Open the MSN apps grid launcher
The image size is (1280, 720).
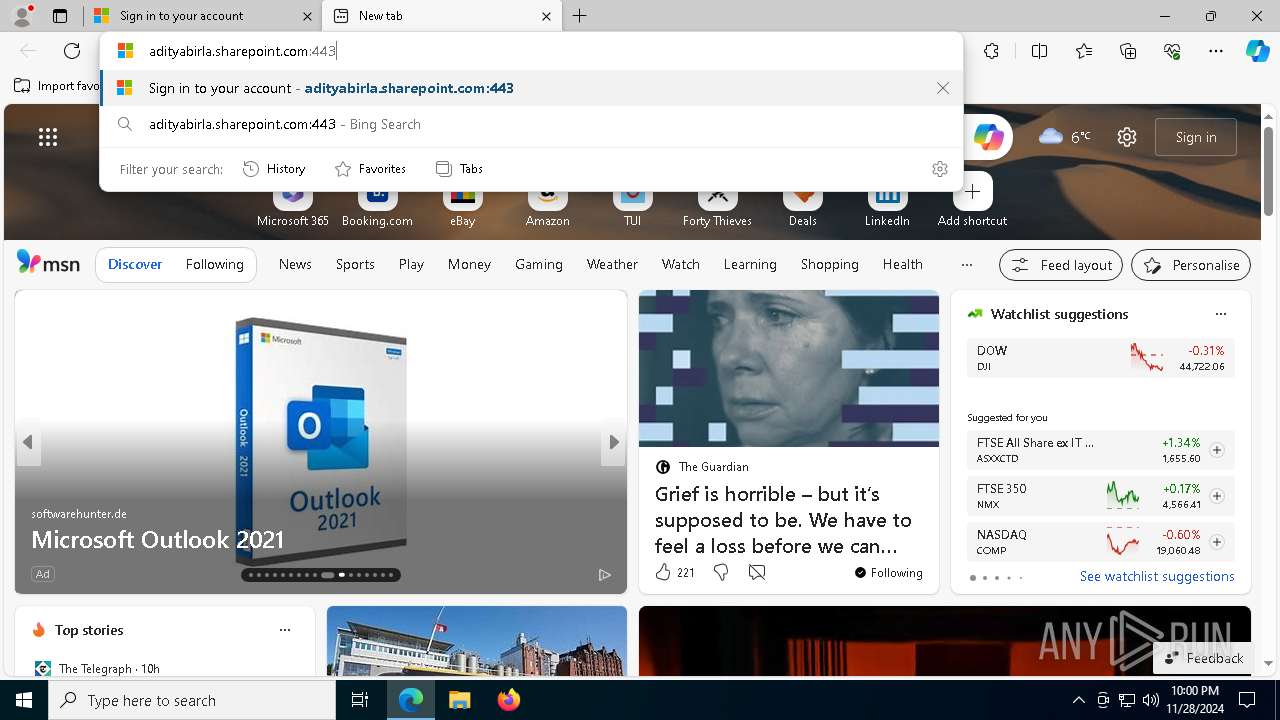(x=48, y=137)
